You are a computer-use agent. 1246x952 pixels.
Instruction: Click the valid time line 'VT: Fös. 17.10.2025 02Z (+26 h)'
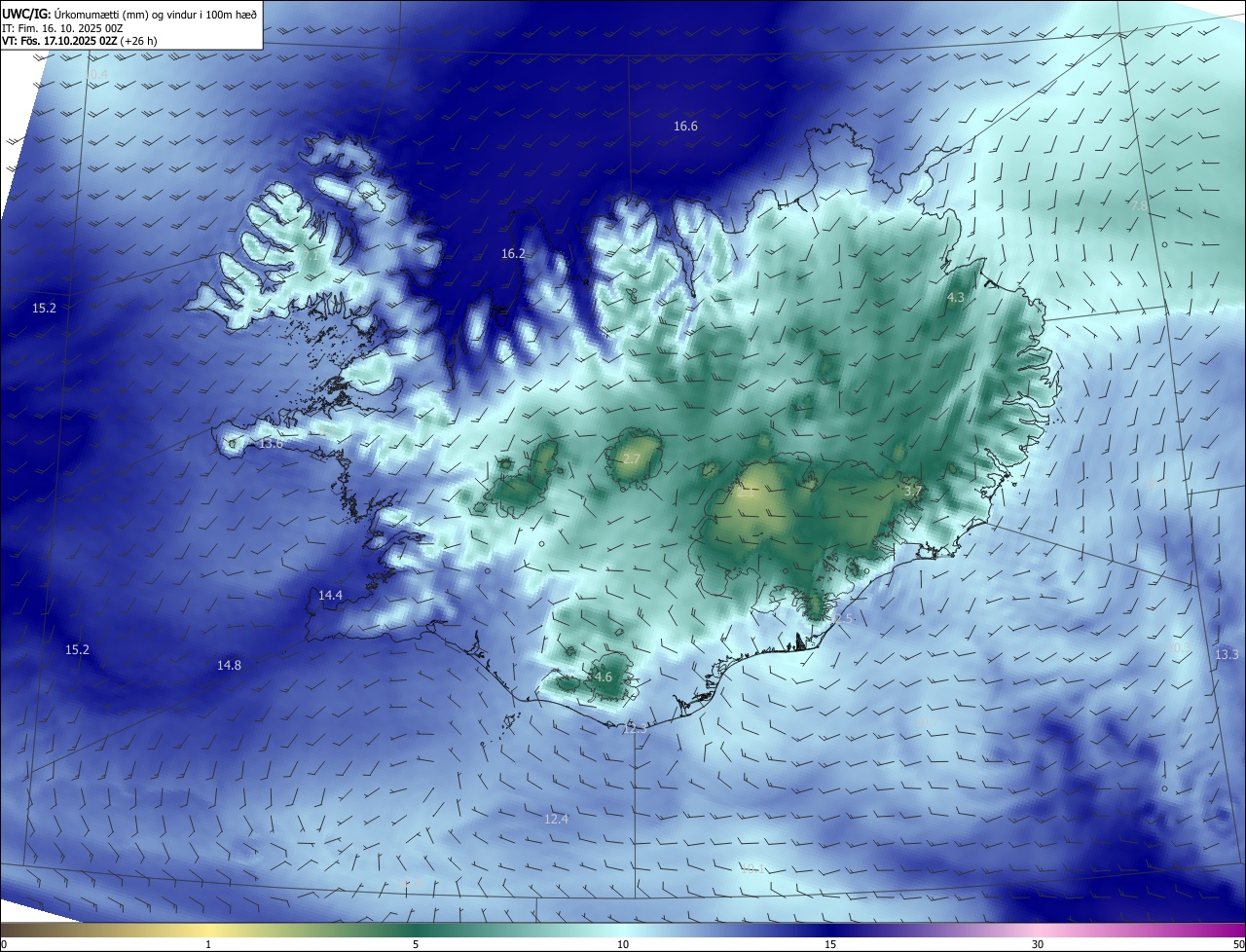coord(80,41)
